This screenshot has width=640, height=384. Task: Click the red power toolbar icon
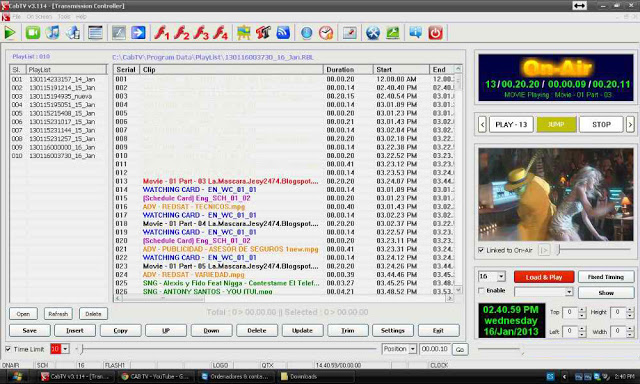436,33
